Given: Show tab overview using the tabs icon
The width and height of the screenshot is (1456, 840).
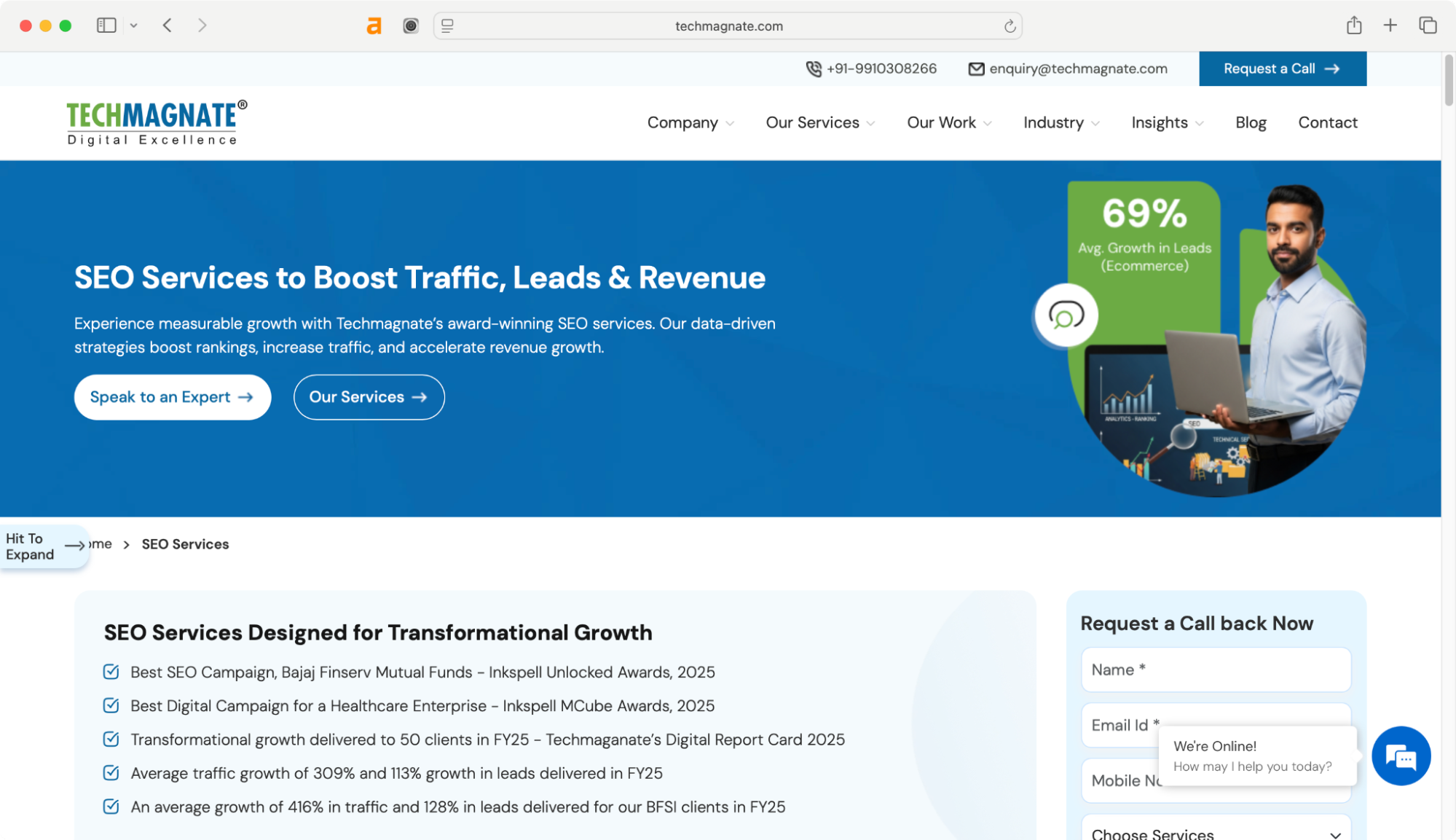Looking at the screenshot, I should (1426, 25).
